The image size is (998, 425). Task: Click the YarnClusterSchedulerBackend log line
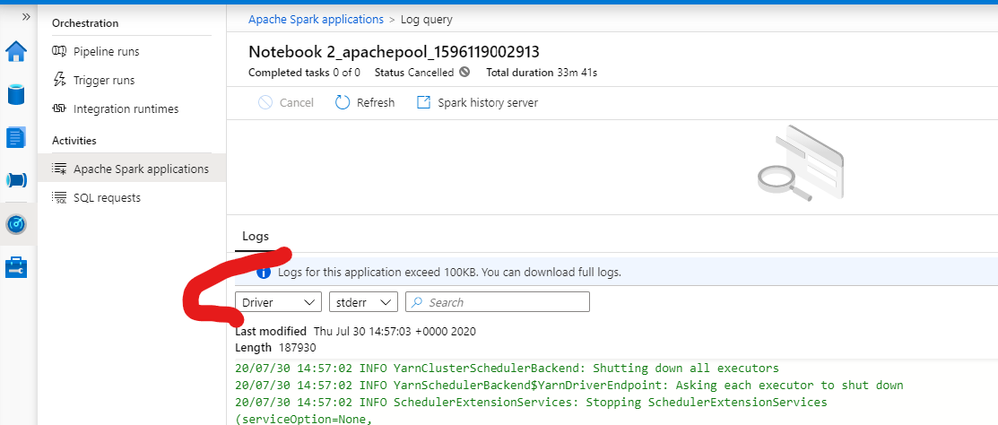pos(507,368)
